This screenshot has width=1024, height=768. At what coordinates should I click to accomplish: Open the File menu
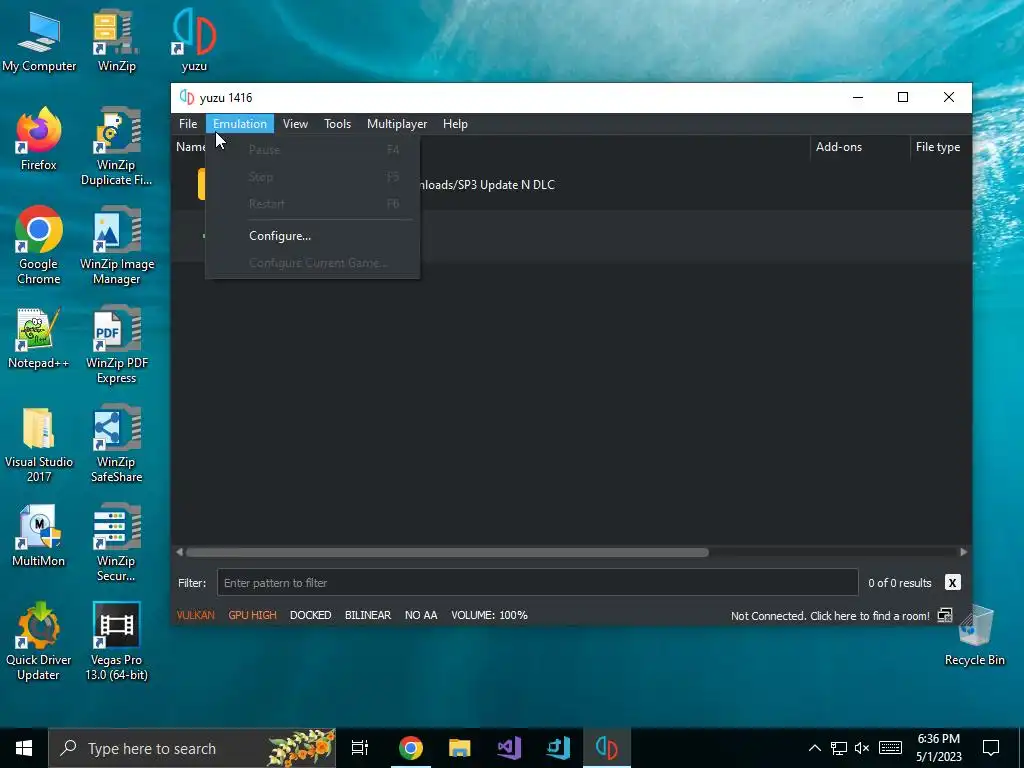pos(188,124)
